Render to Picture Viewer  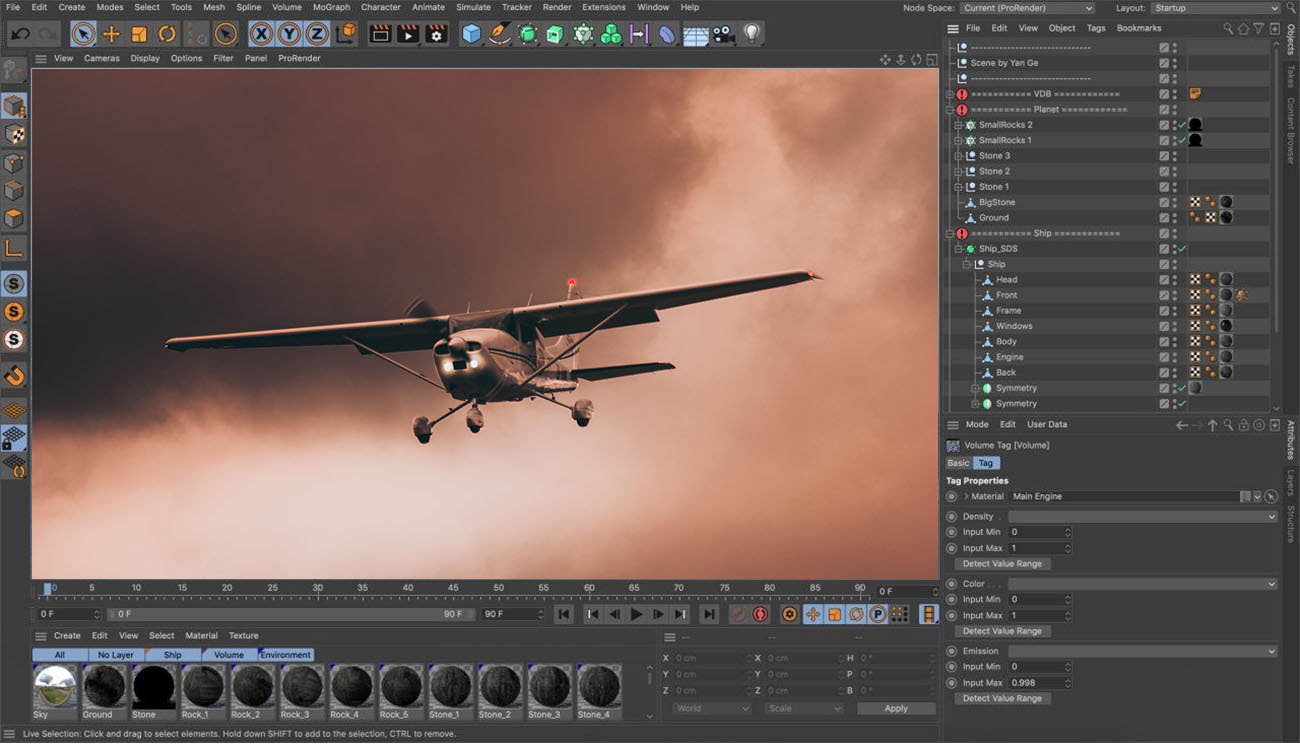pos(410,33)
